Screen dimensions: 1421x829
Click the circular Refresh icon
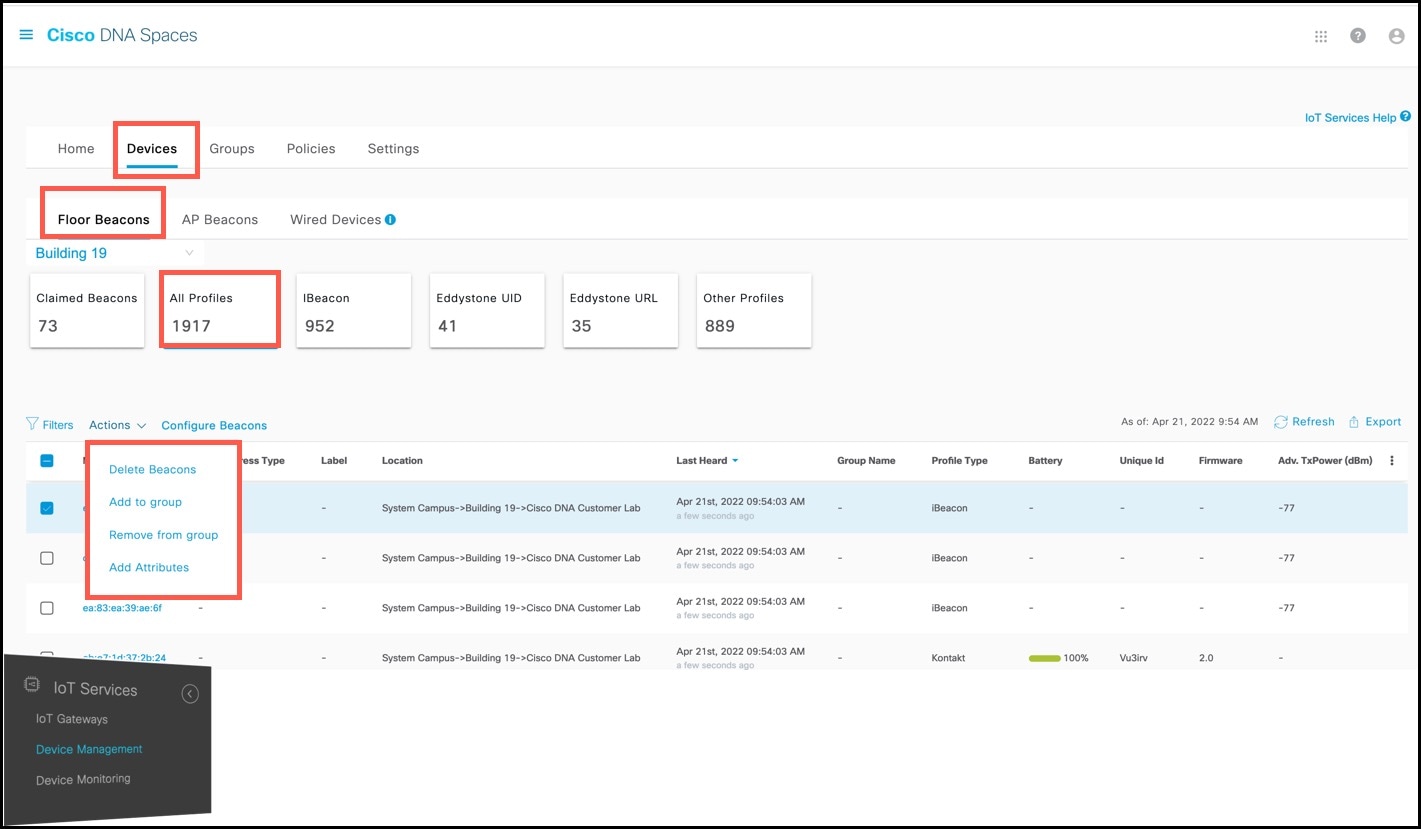(1280, 422)
